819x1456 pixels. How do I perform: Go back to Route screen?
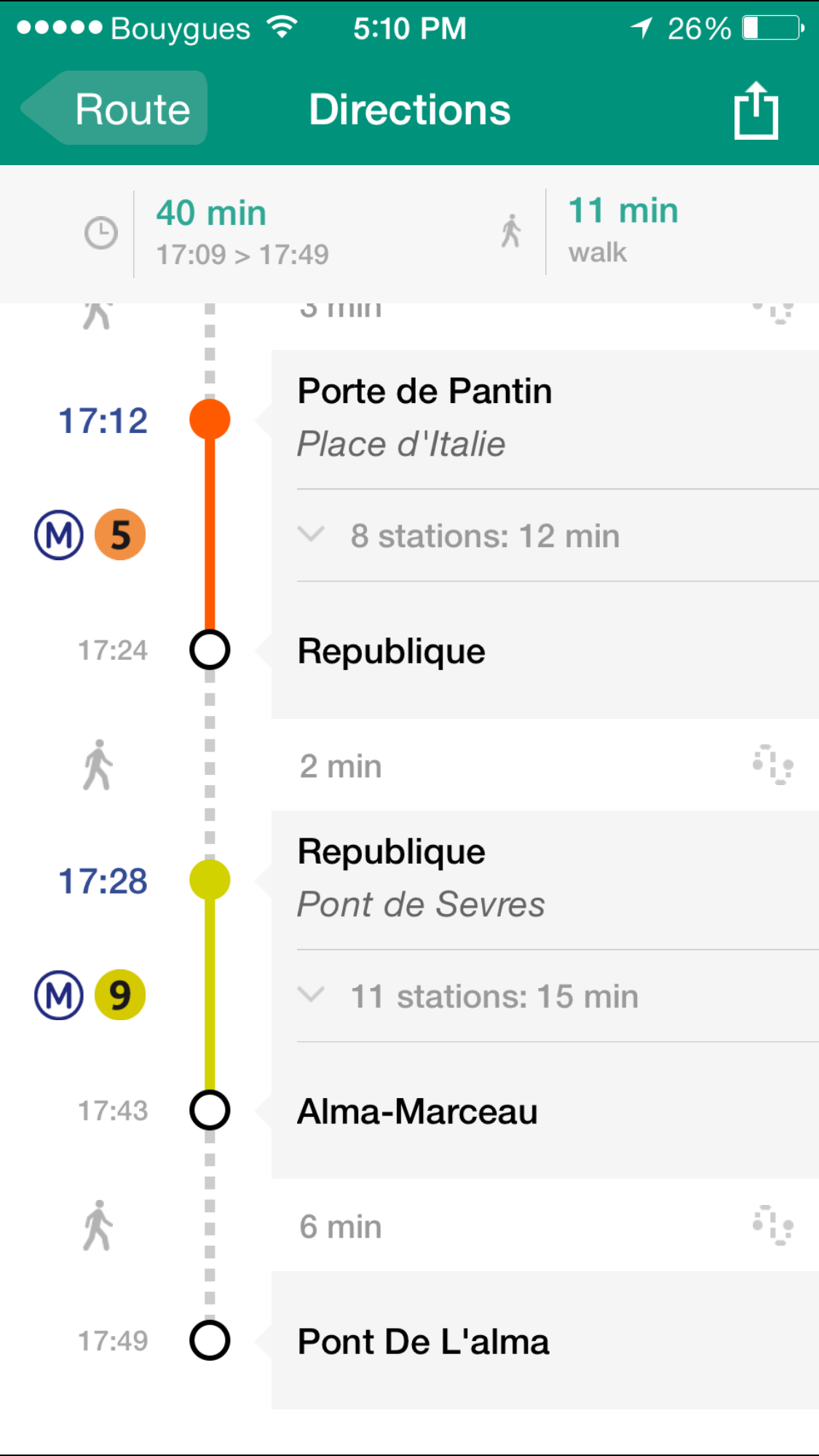116,109
